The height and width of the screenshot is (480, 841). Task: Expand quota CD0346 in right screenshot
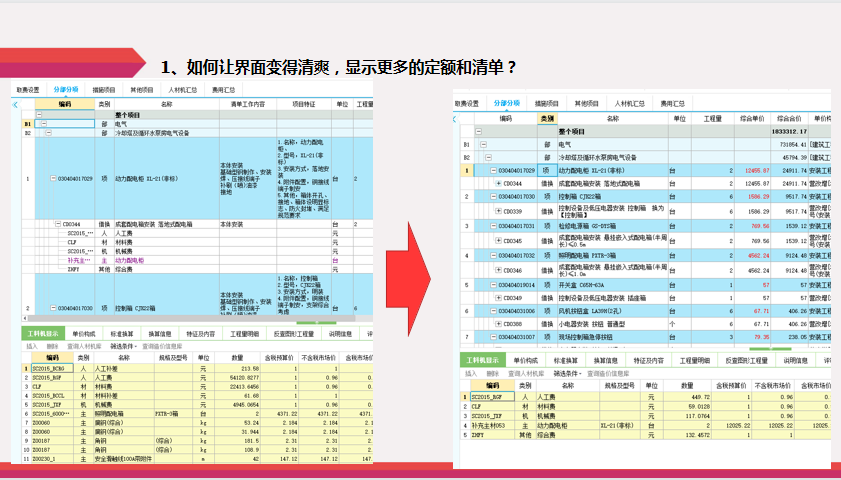498,270
